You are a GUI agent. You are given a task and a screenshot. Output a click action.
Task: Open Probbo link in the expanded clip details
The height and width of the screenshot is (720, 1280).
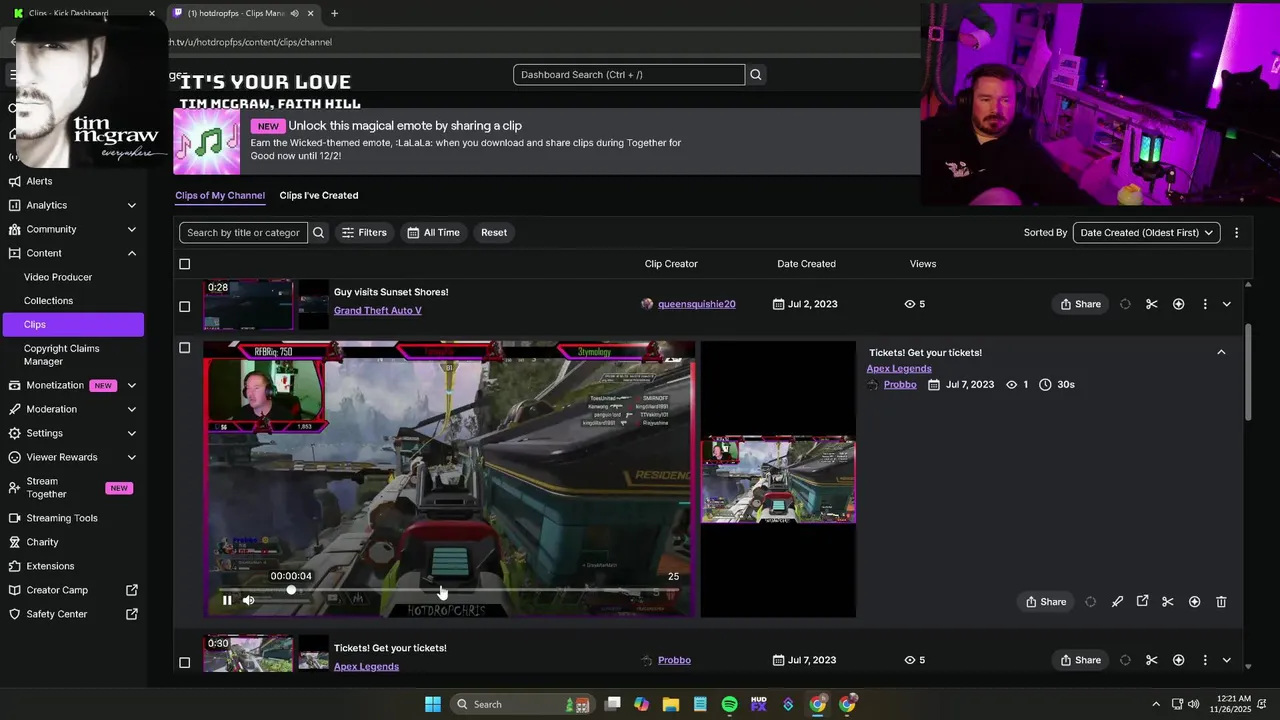coord(900,384)
